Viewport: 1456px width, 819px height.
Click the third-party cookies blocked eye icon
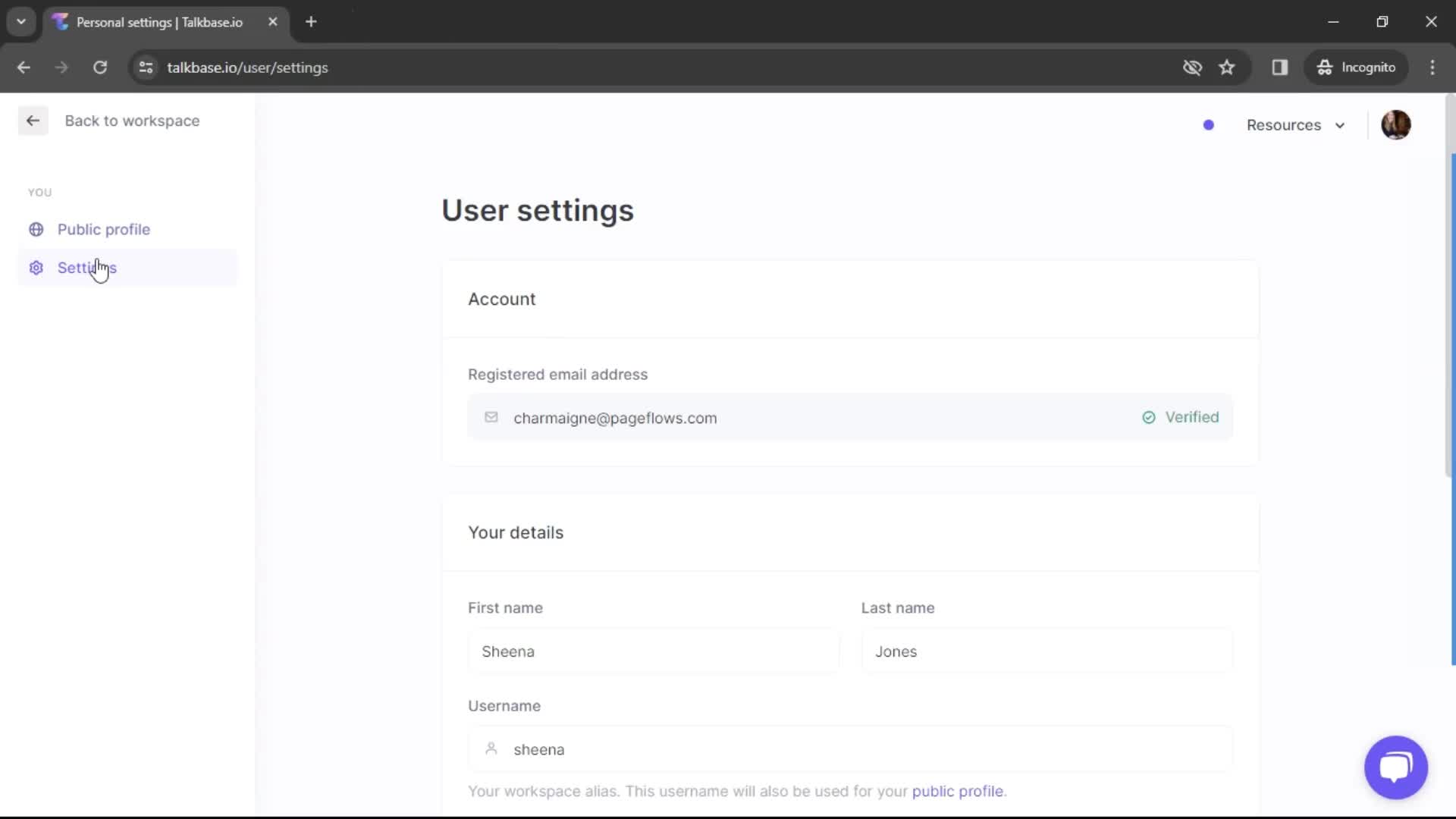tap(1192, 67)
